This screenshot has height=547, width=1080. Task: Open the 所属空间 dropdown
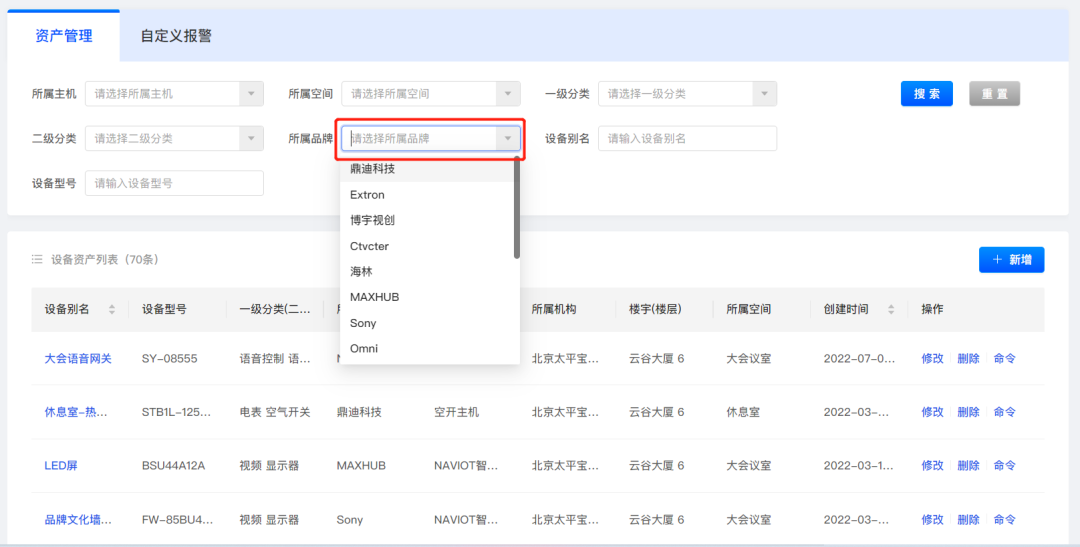[431, 94]
